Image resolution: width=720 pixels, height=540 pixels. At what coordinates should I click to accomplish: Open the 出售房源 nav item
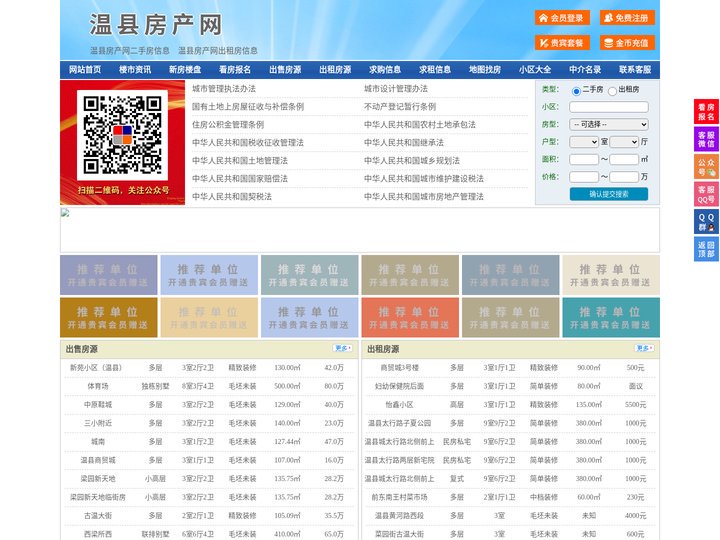285,70
